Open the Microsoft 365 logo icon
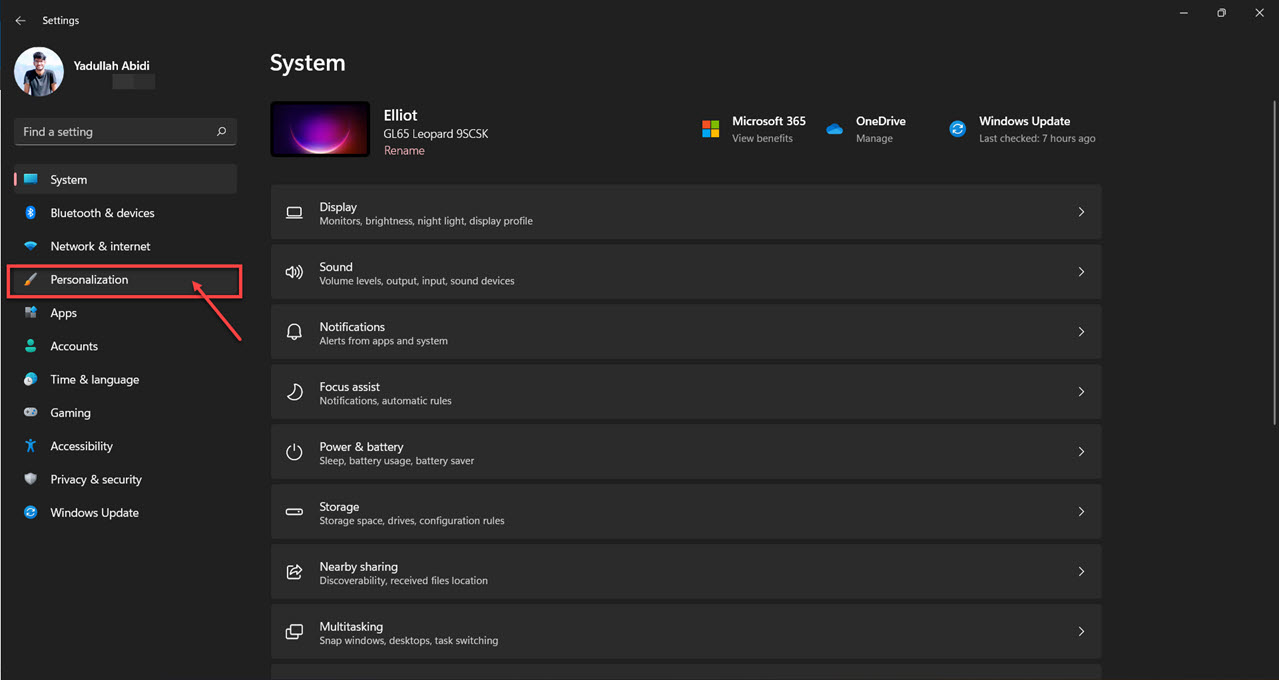The width and height of the screenshot is (1279, 680). coord(710,129)
